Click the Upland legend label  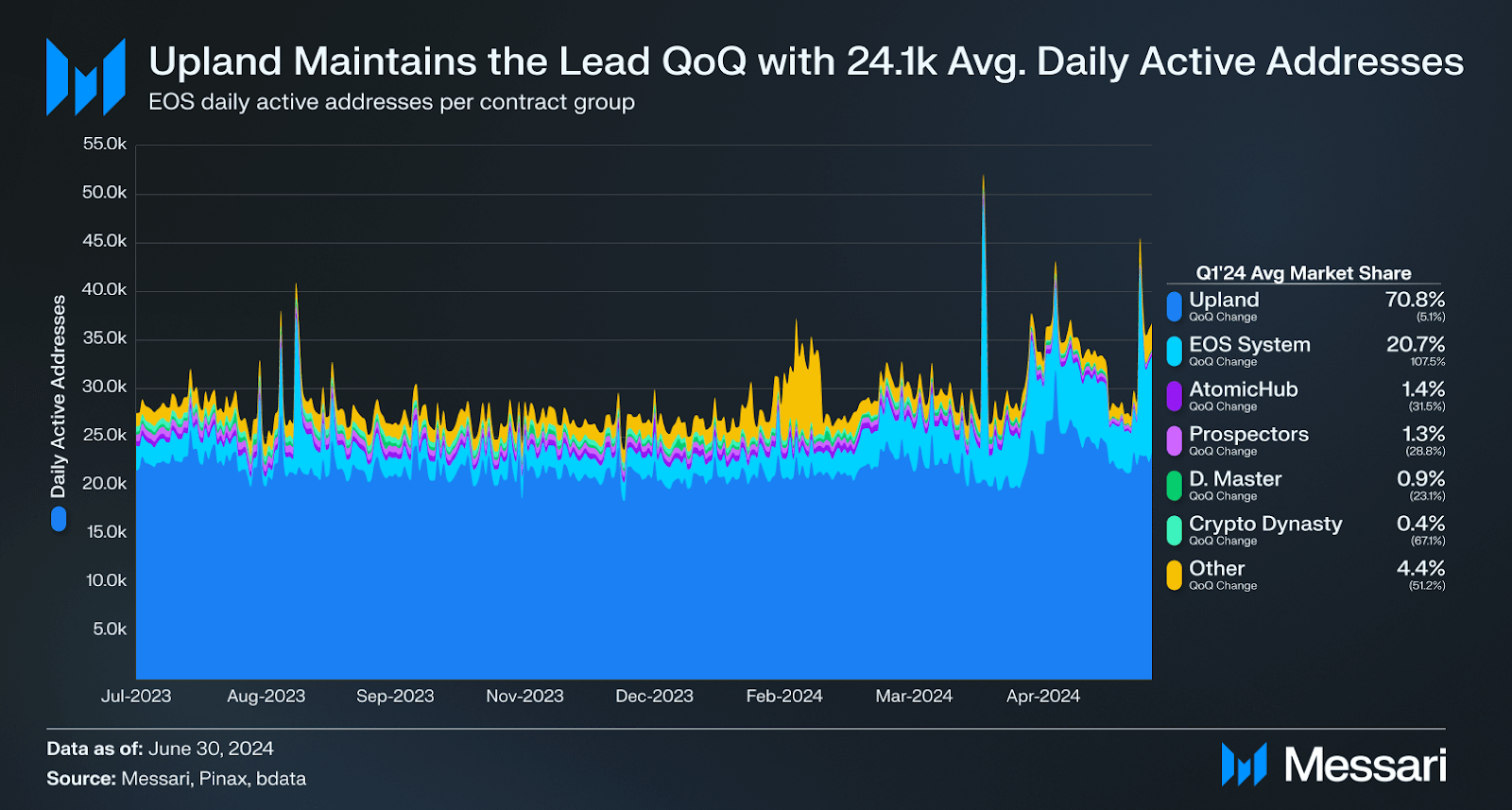[x=1224, y=300]
